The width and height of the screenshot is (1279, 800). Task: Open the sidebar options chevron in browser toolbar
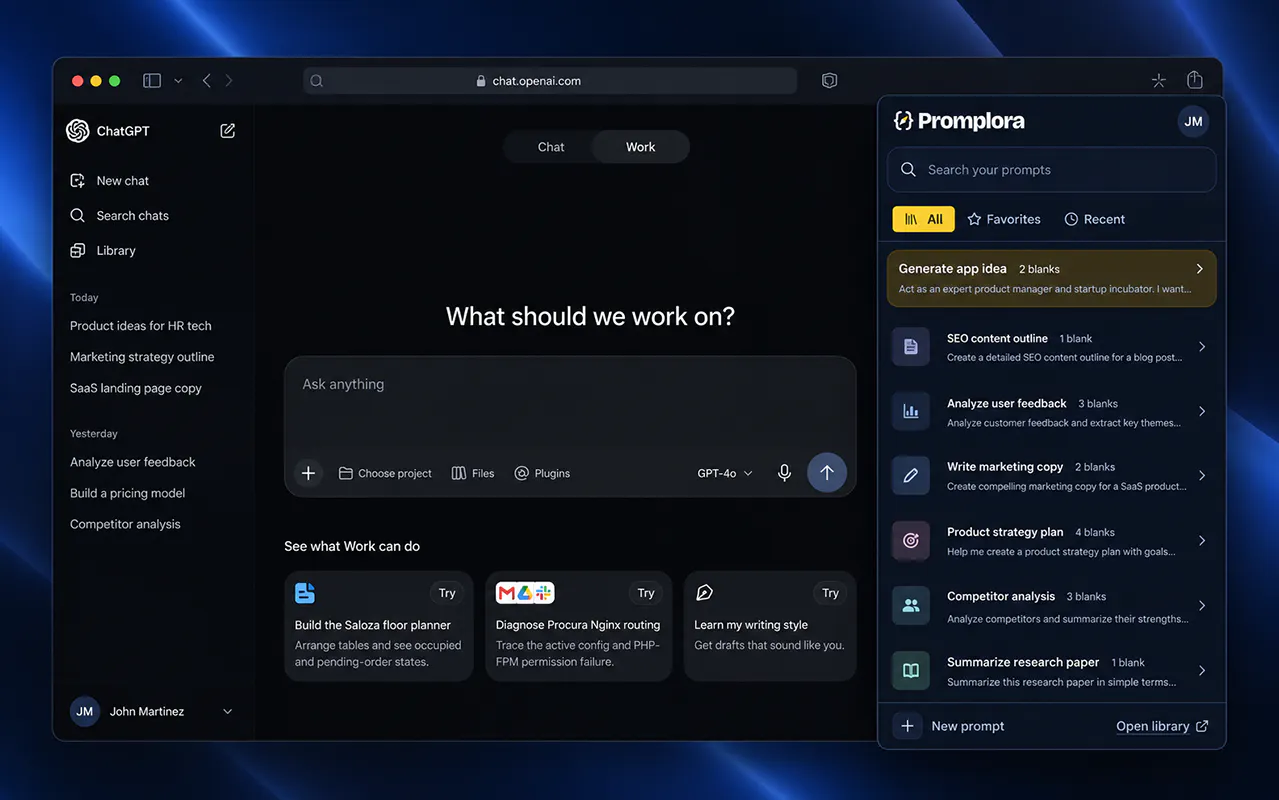(x=178, y=81)
